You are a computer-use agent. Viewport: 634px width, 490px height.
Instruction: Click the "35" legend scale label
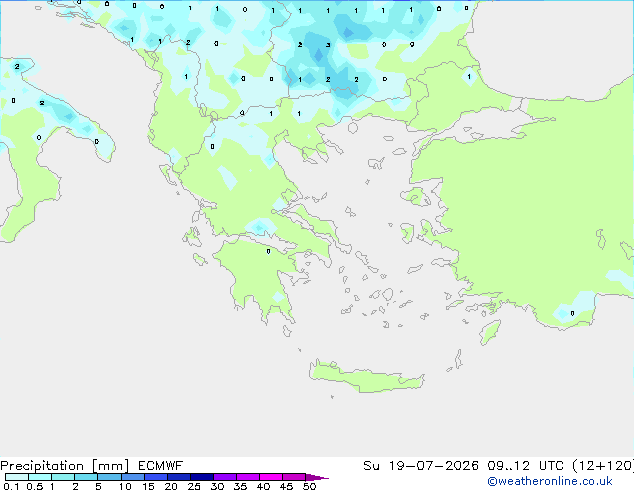pos(240,486)
